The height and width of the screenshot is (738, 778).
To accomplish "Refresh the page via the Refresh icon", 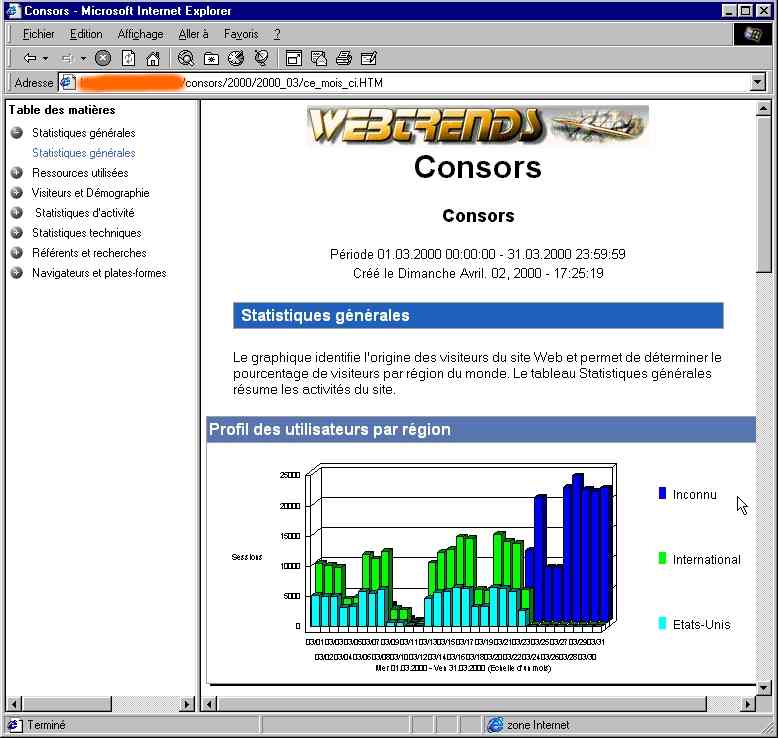I will [x=128, y=59].
